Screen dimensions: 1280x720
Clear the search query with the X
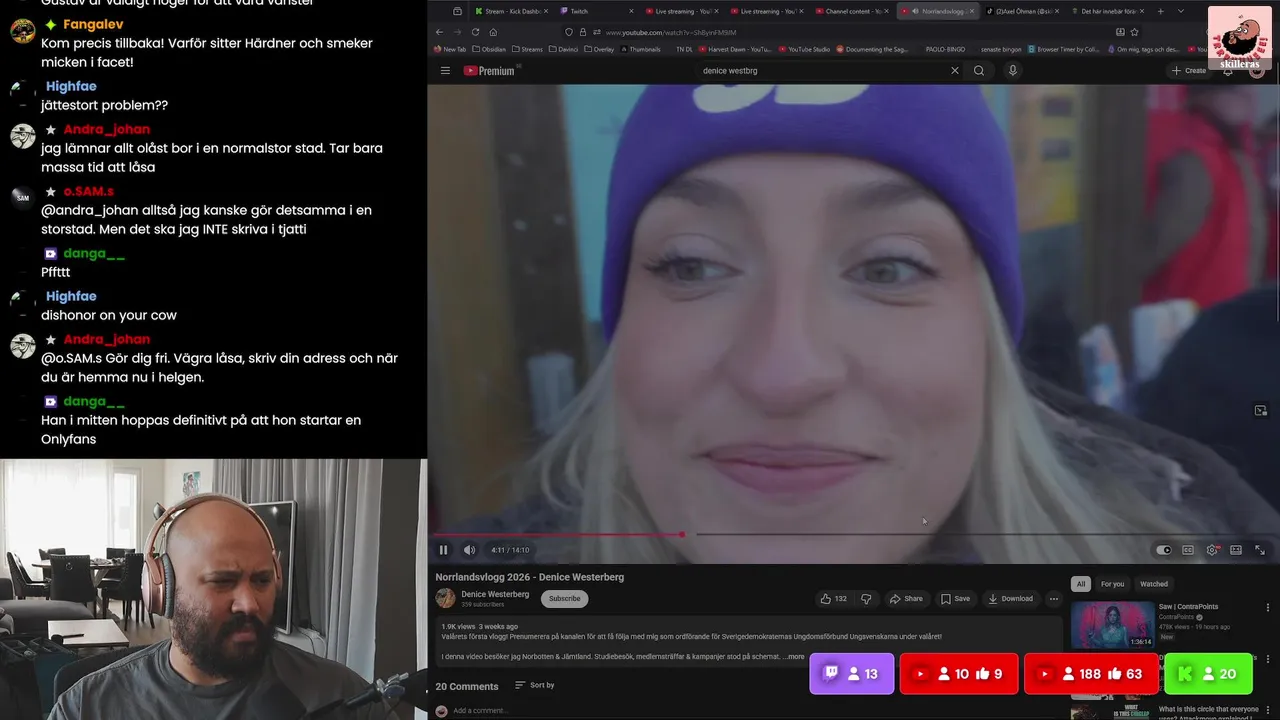click(x=954, y=71)
